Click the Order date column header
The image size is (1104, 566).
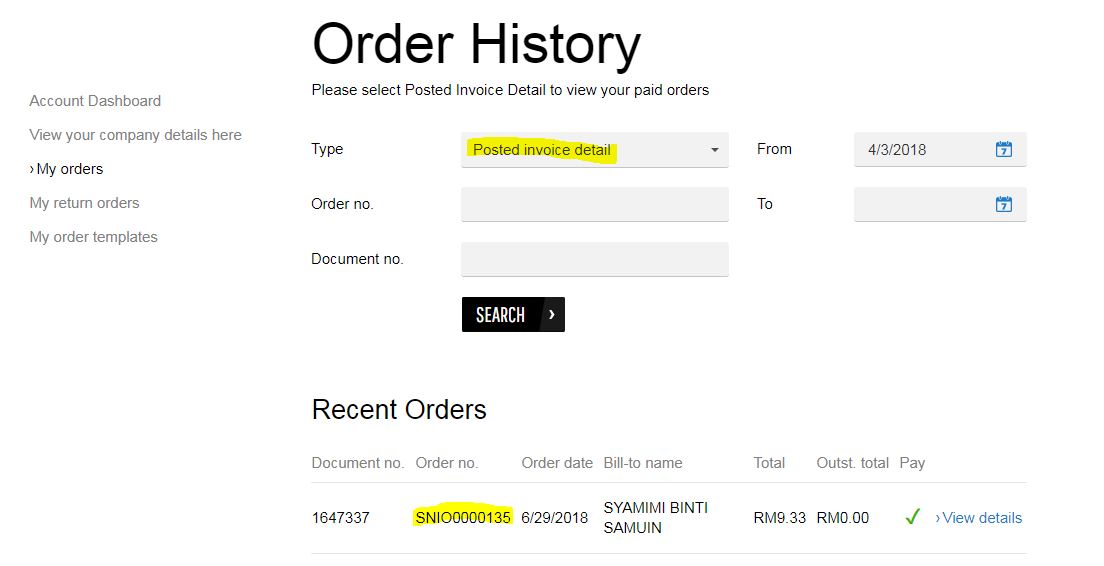(557, 463)
